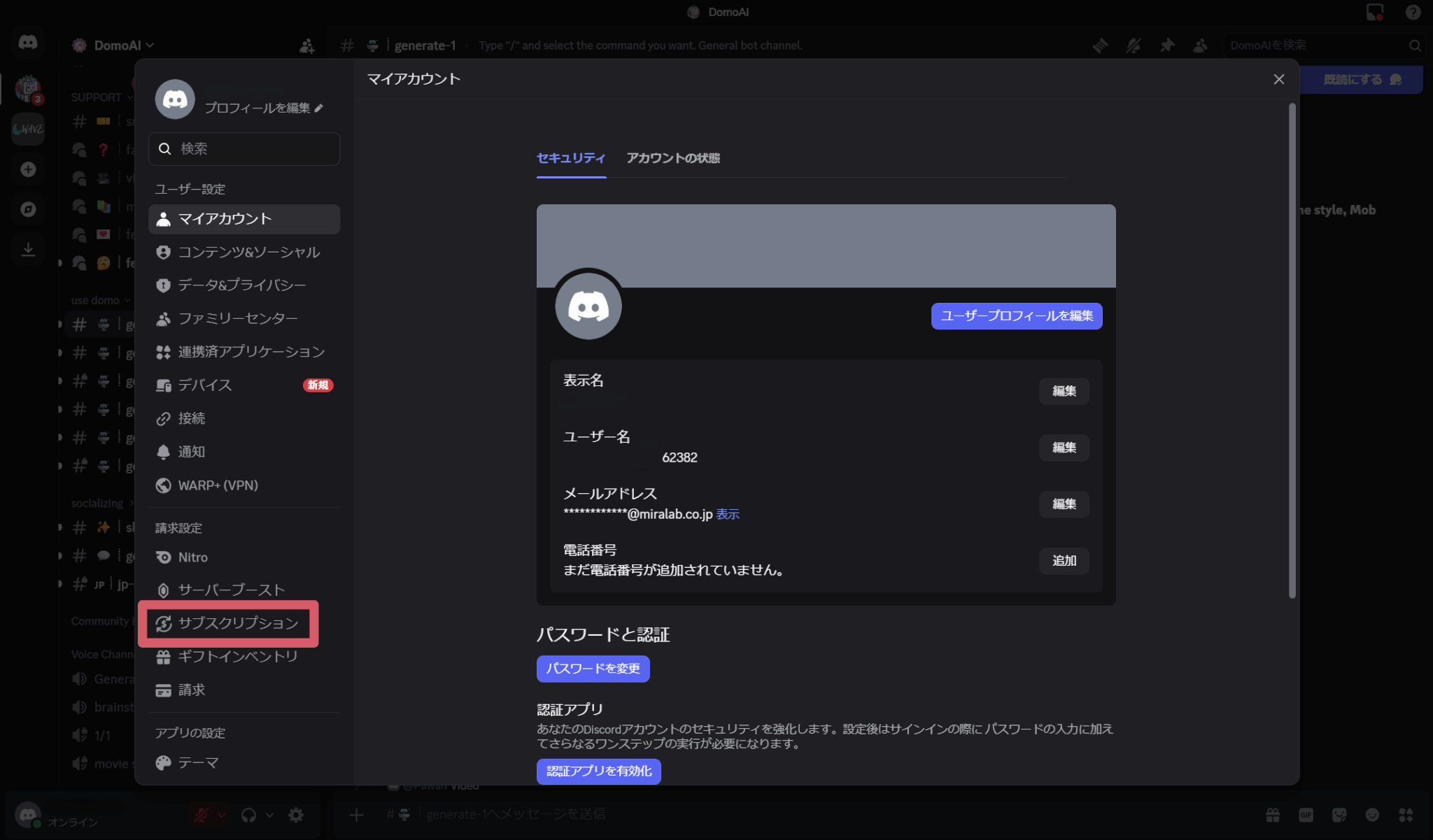The height and width of the screenshot is (840, 1433).
Task: Open the WARP+ (VPN) settings
Action: tap(218, 485)
